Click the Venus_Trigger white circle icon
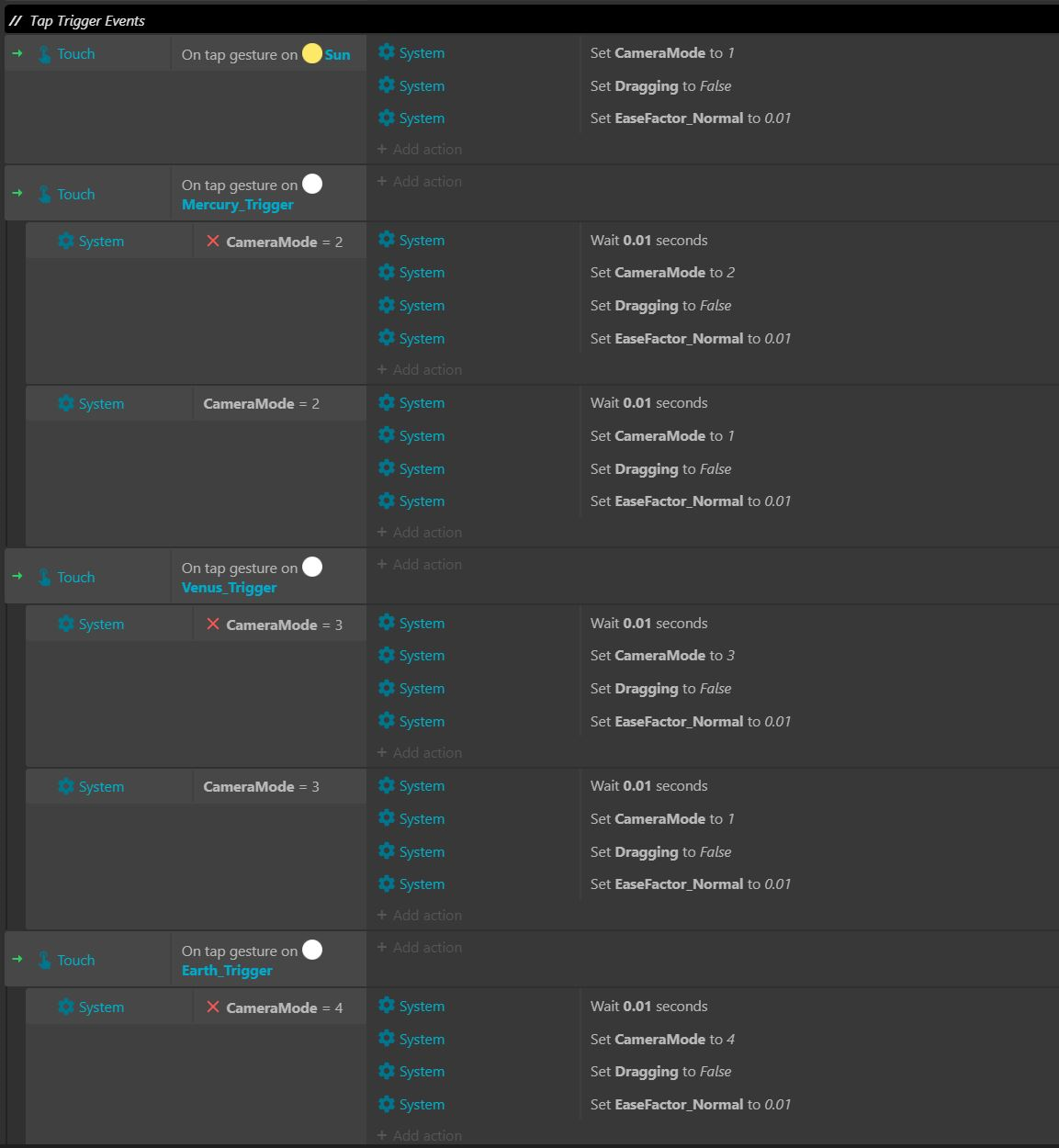The width and height of the screenshot is (1059, 1148). point(312,567)
